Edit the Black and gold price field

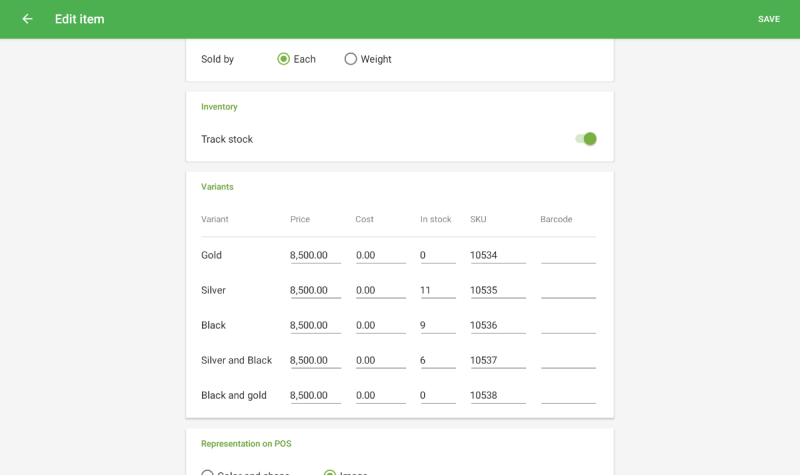coord(315,395)
